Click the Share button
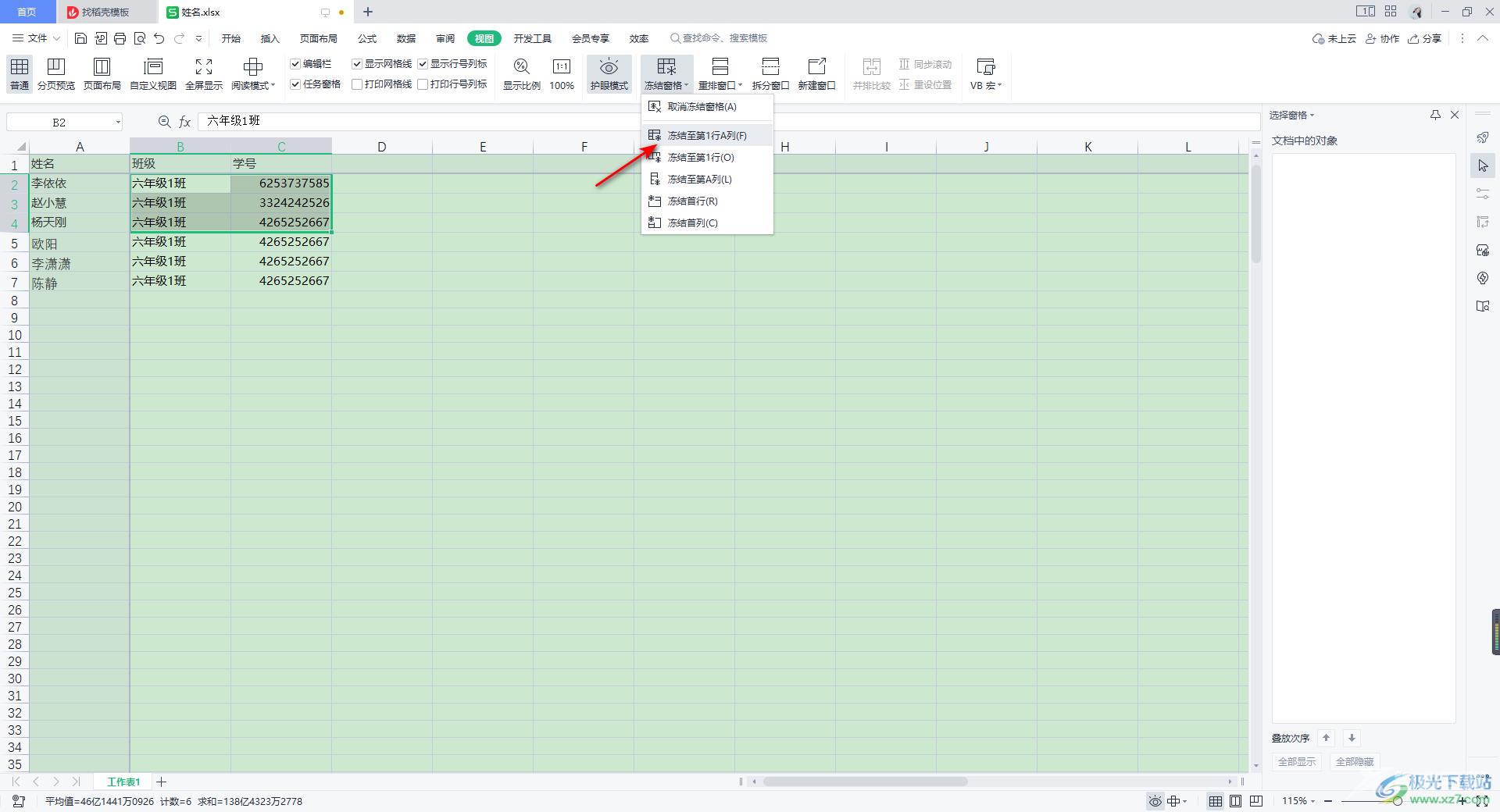Screen dimensions: 1500x812 [1425, 38]
